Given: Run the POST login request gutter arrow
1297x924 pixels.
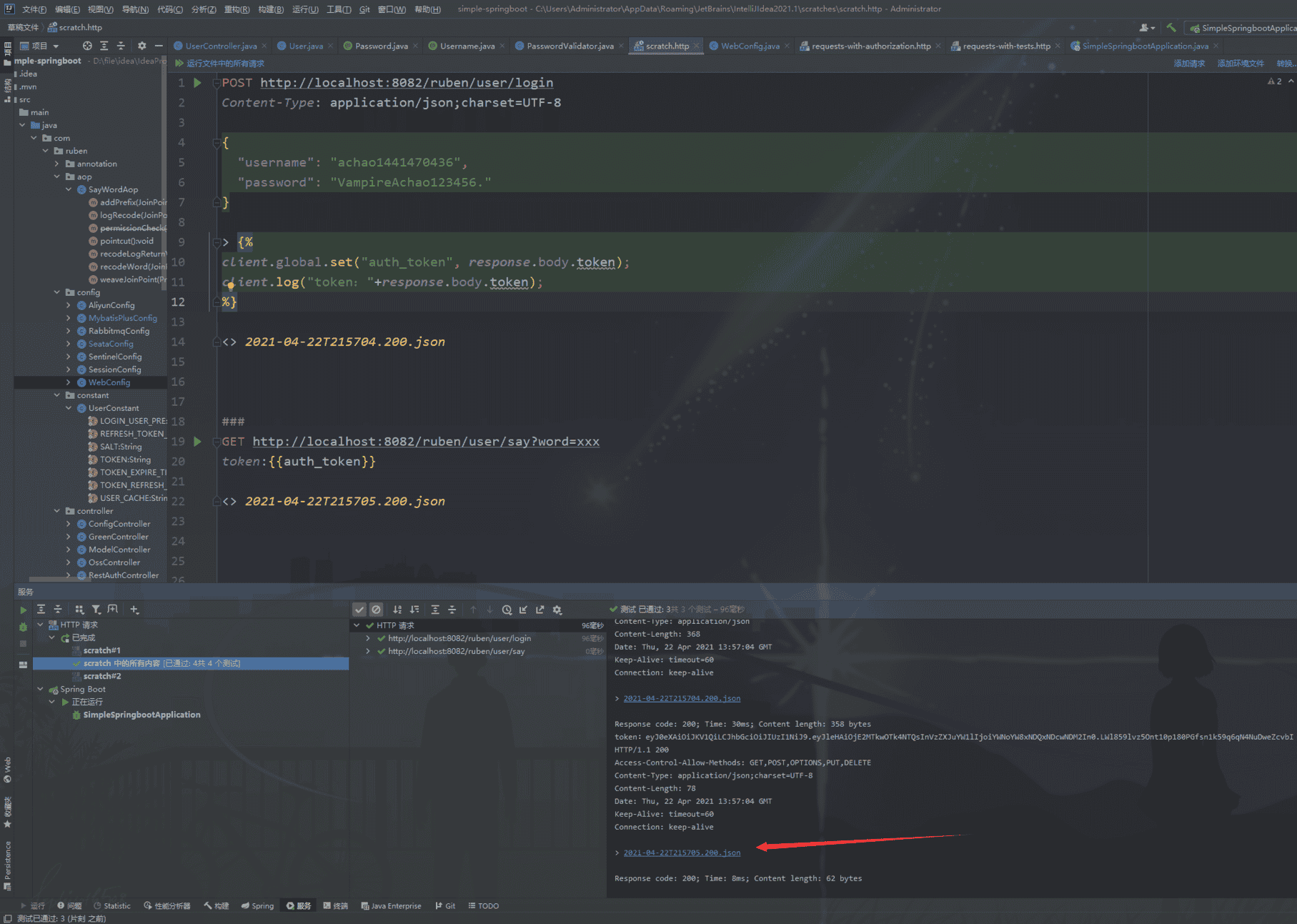Looking at the screenshot, I should pos(197,83).
